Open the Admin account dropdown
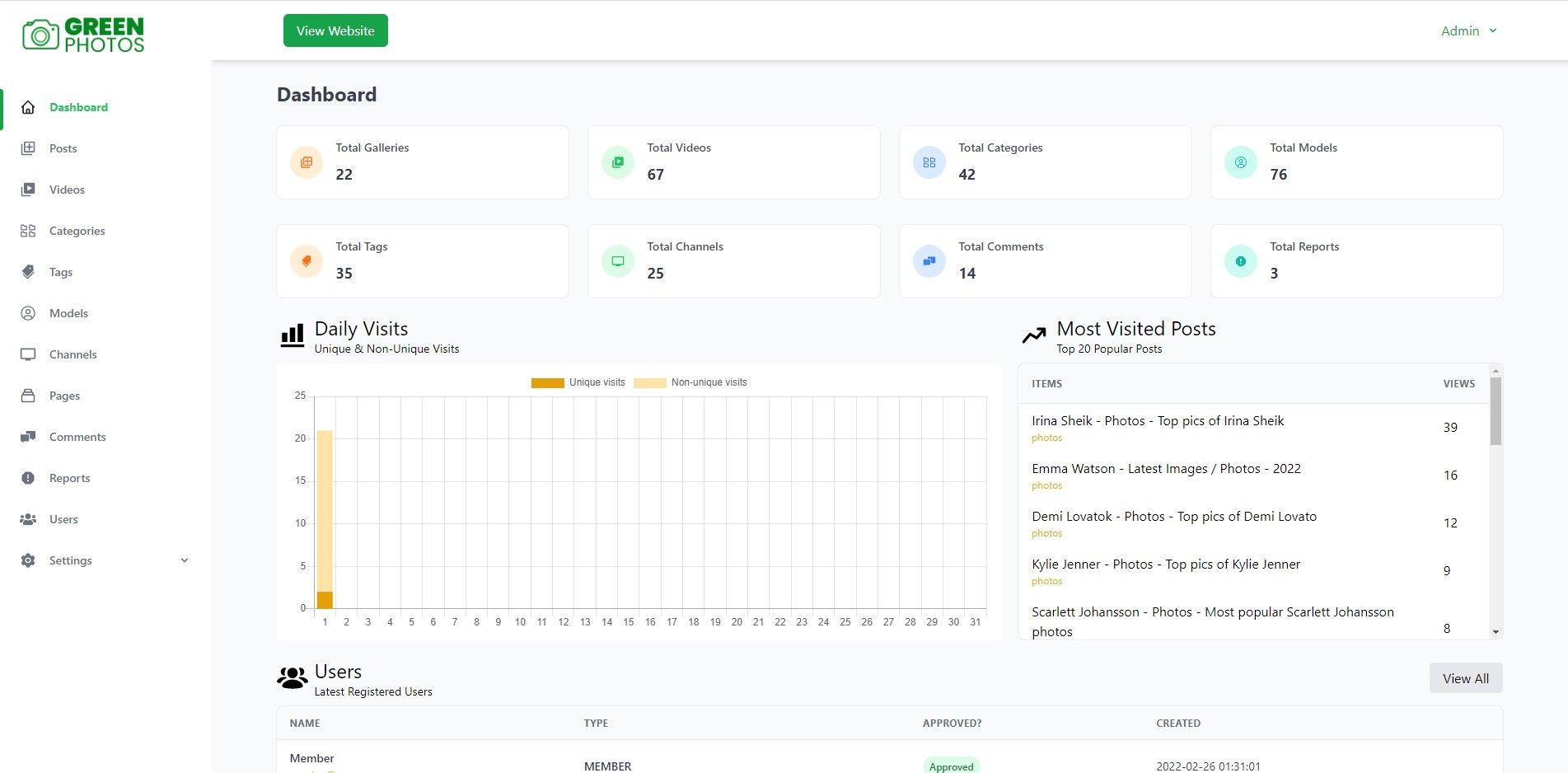The image size is (1568, 773). 1468,30
